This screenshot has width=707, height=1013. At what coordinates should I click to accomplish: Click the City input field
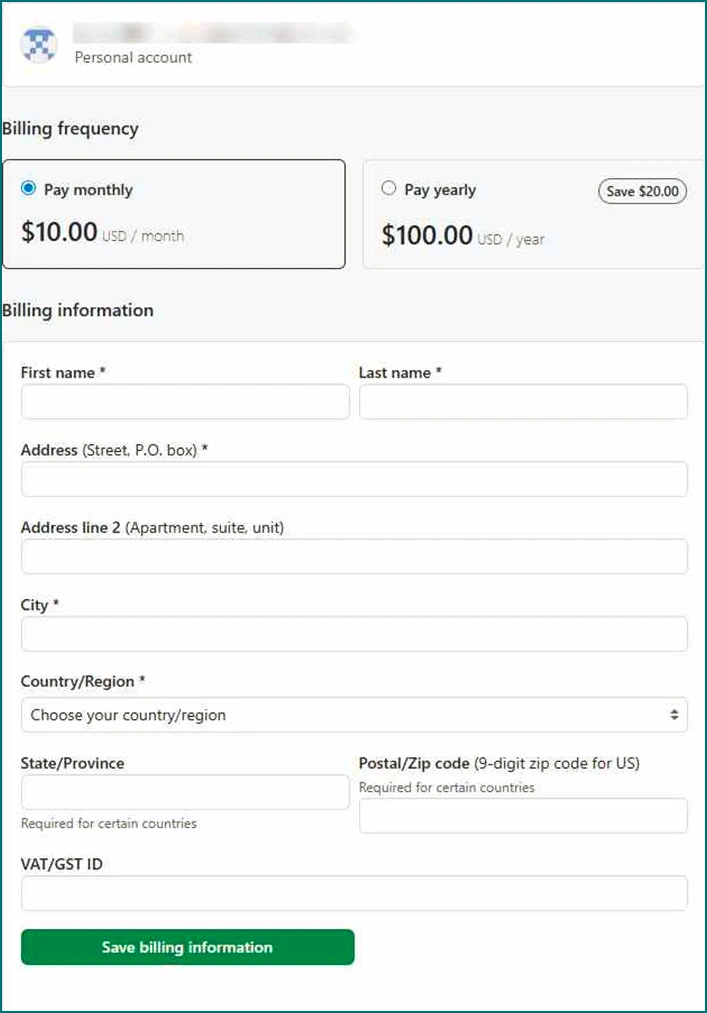[x=354, y=634]
